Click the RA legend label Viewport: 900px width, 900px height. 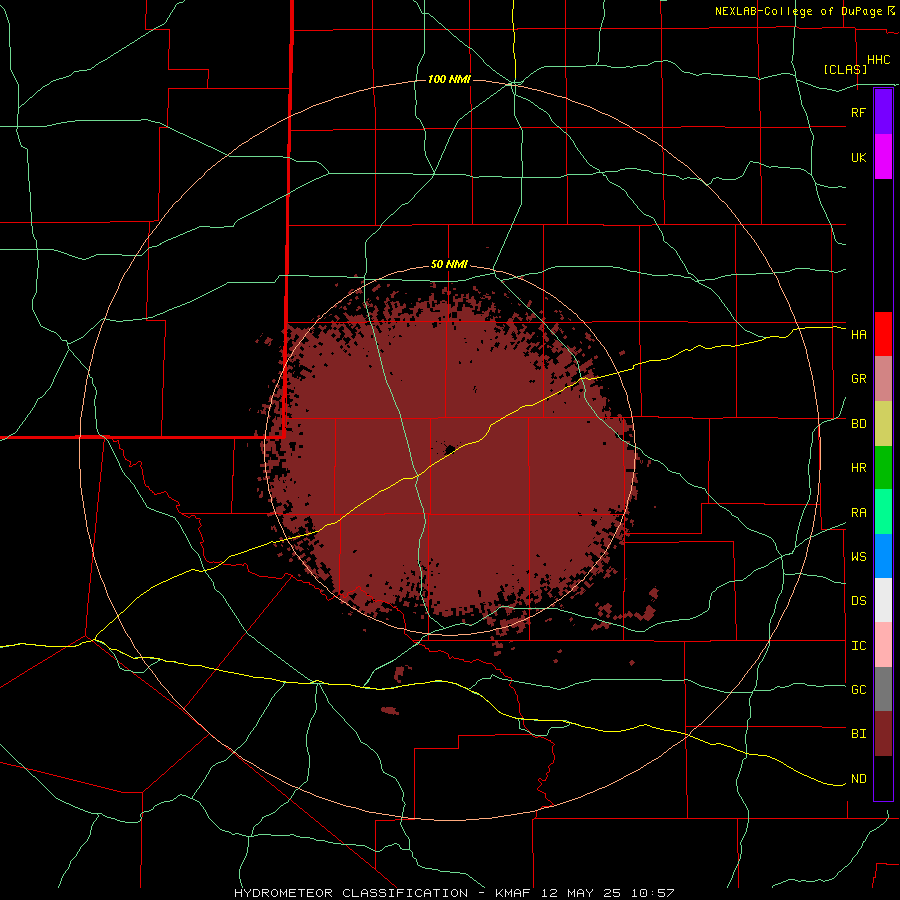pos(858,513)
